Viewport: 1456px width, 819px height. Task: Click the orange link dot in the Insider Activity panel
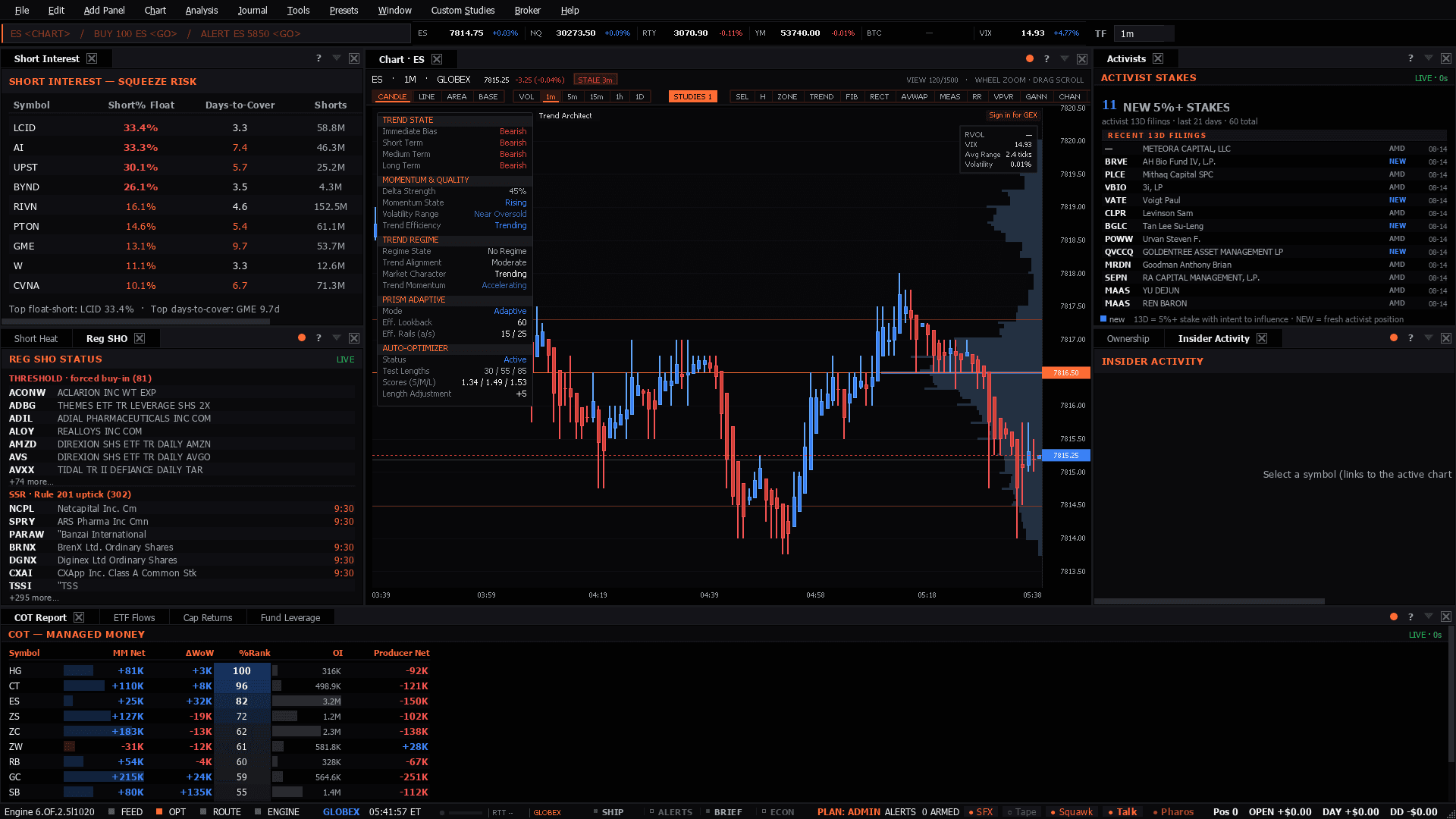pos(1393,338)
